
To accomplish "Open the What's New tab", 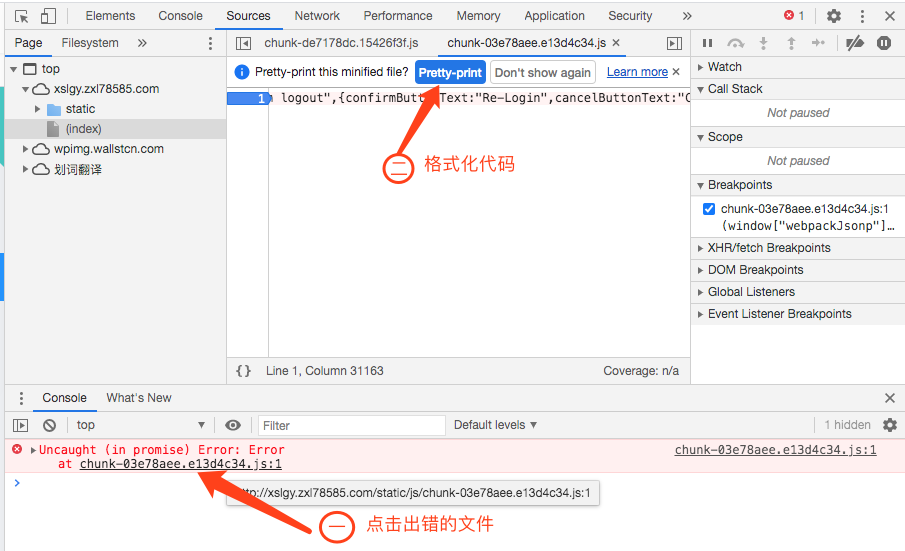I will click(x=139, y=398).
